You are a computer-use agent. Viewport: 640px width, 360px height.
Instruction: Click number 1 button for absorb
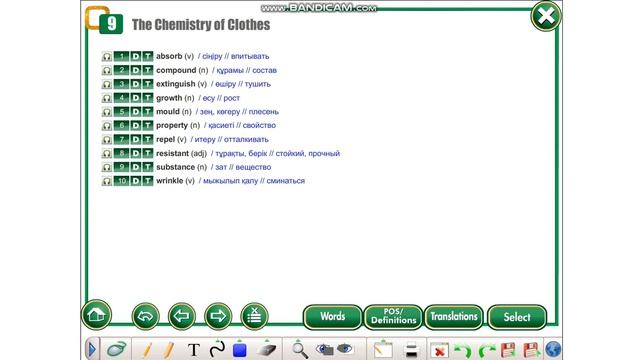click(122, 56)
